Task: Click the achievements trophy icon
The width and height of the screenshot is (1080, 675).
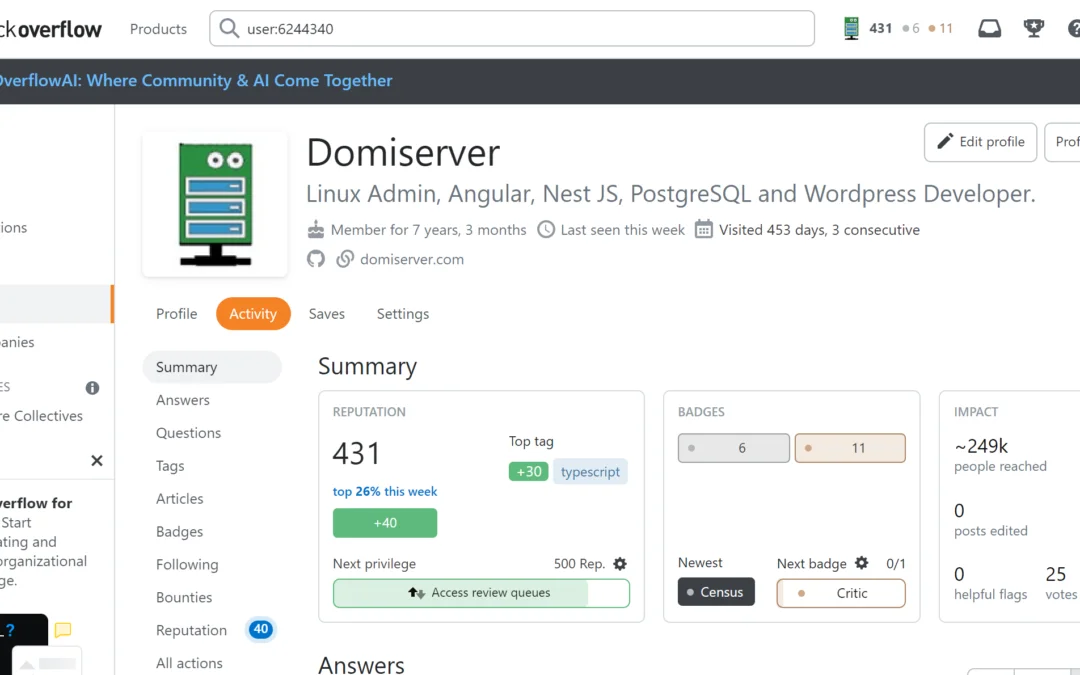Action: pos(1034,29)
